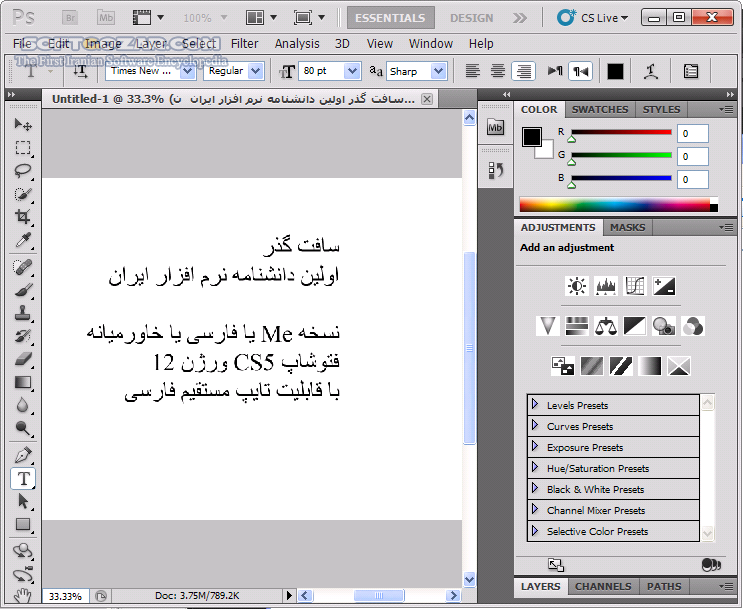Select the Horizontal Type tool
743x609 pixels.
click(23, 479)
